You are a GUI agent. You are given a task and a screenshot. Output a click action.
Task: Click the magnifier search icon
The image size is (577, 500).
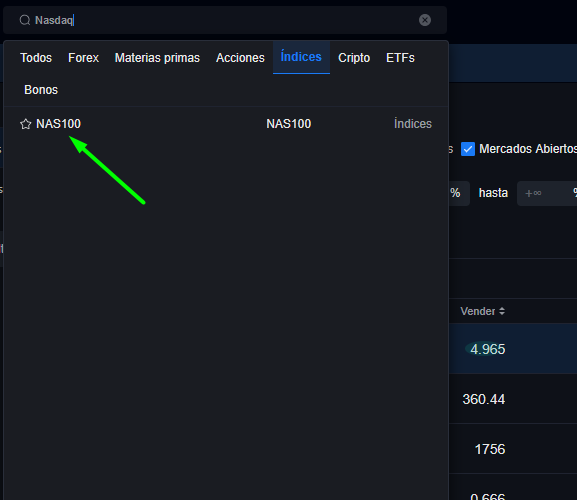(25, 20)
